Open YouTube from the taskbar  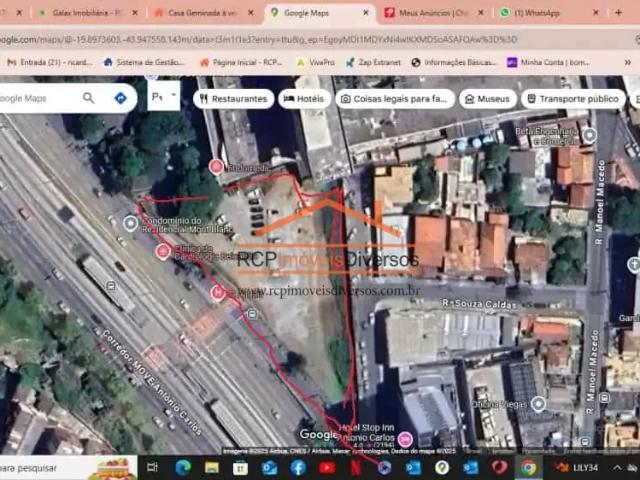click(327, 468)
